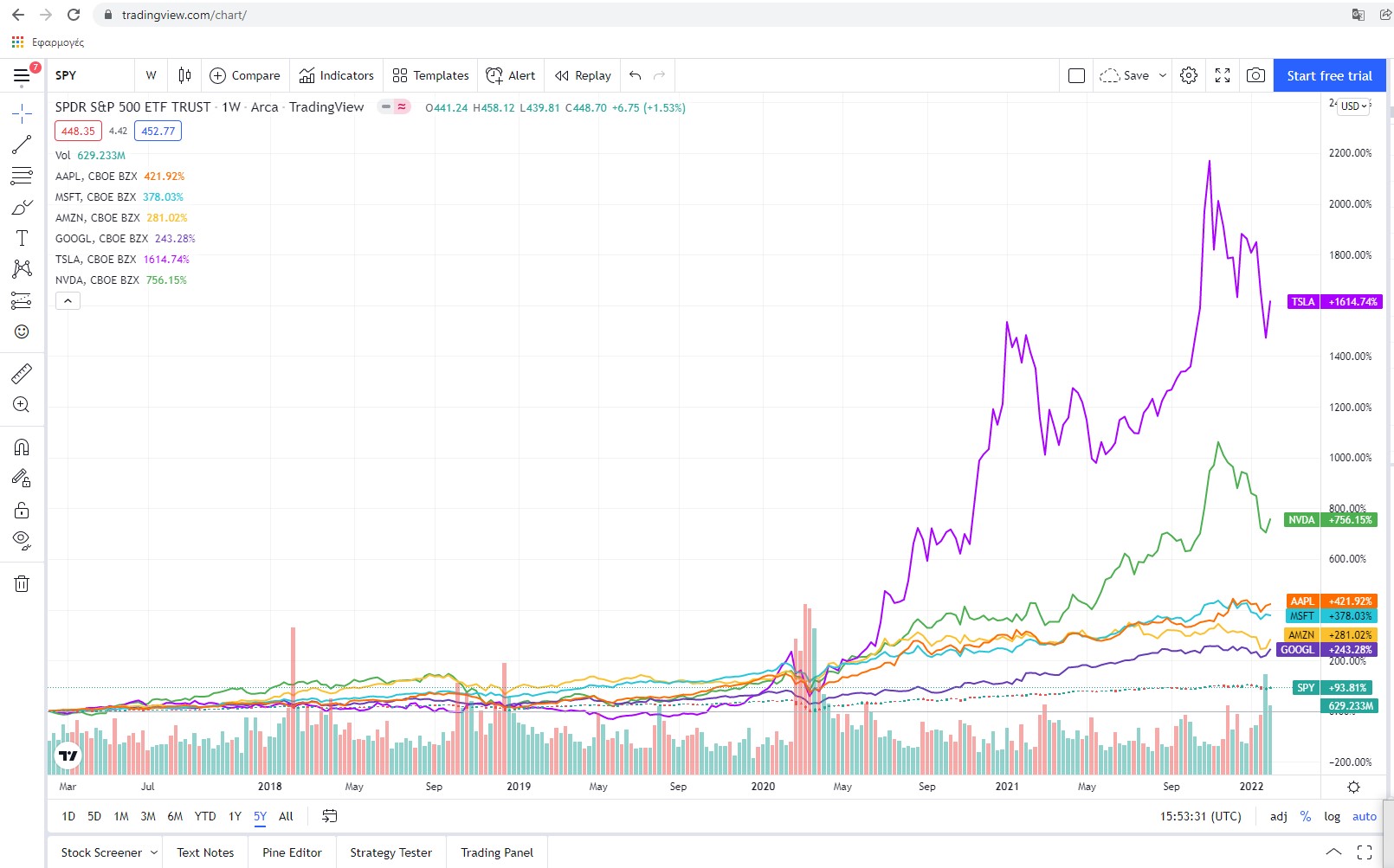The height and width of the screenshot is (868, 1394).
Task: Open the measure ruler tool
Action: (x=22, y=374)
